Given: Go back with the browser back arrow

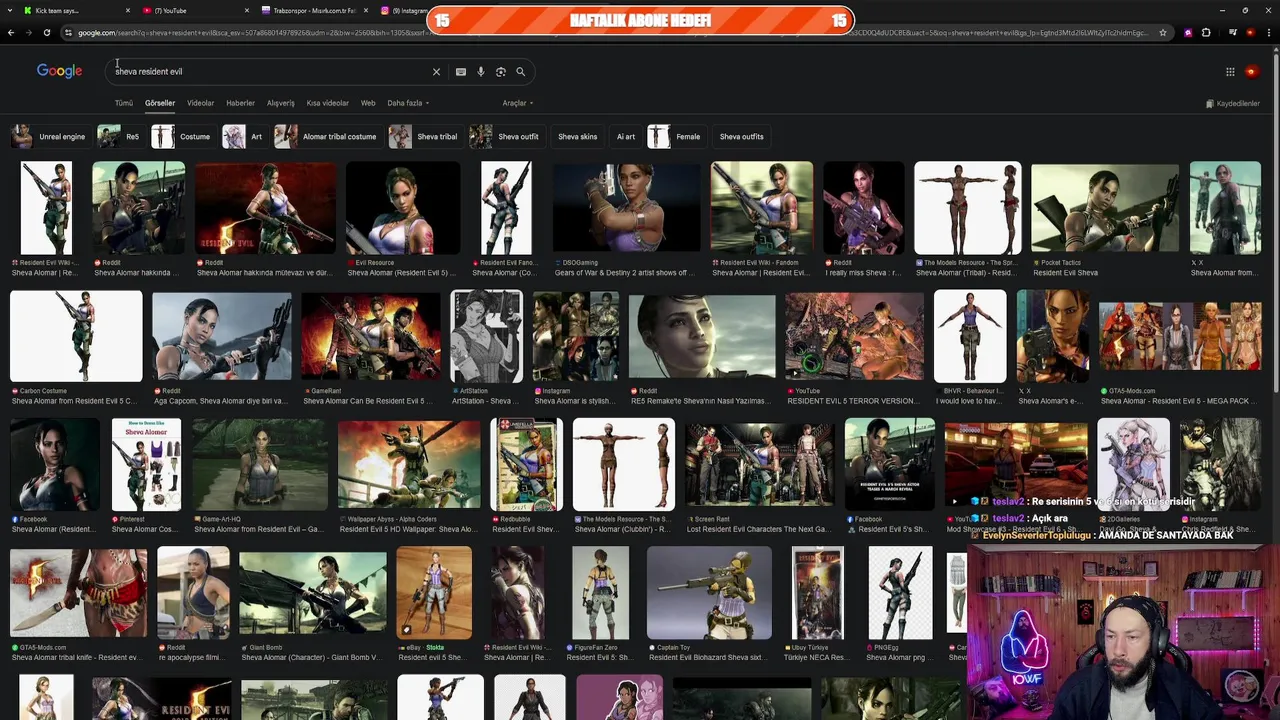Looking at the screenshot, I should 11,33.
